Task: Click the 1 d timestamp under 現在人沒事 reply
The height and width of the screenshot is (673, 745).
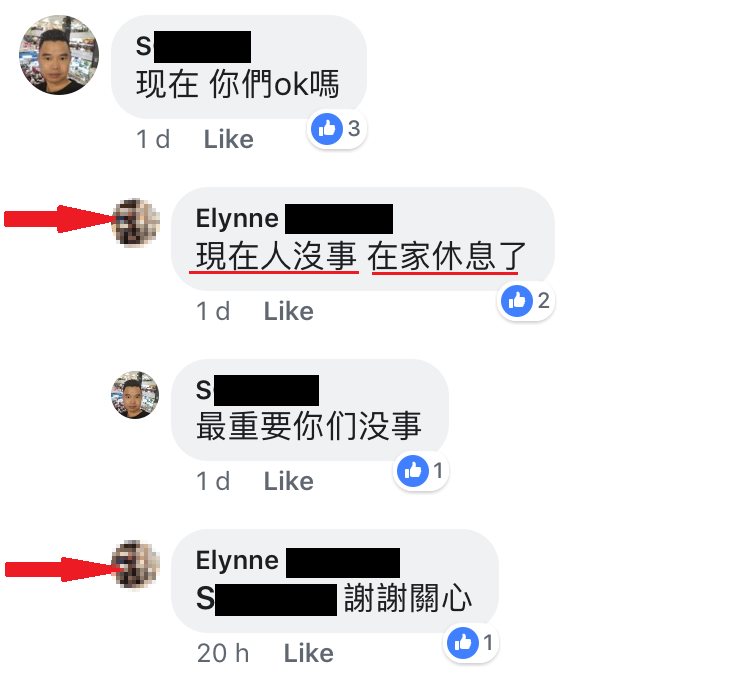Action: pos(213,311)
